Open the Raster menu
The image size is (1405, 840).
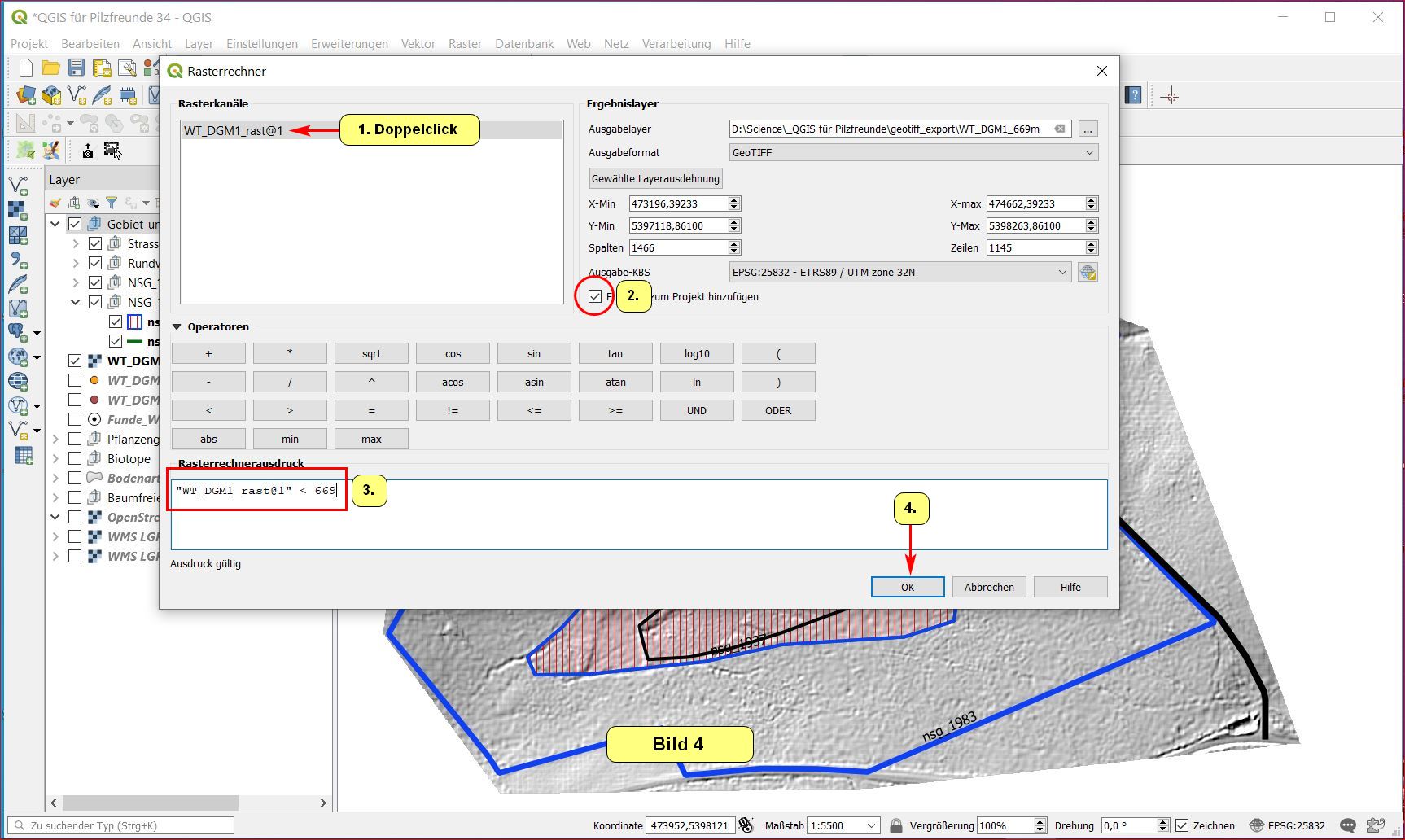pyautogui.click(x=465, y=44)
